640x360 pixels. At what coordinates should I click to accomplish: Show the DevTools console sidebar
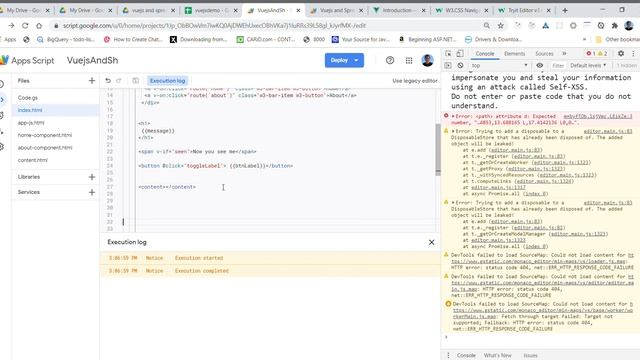[x=448, y=65]
